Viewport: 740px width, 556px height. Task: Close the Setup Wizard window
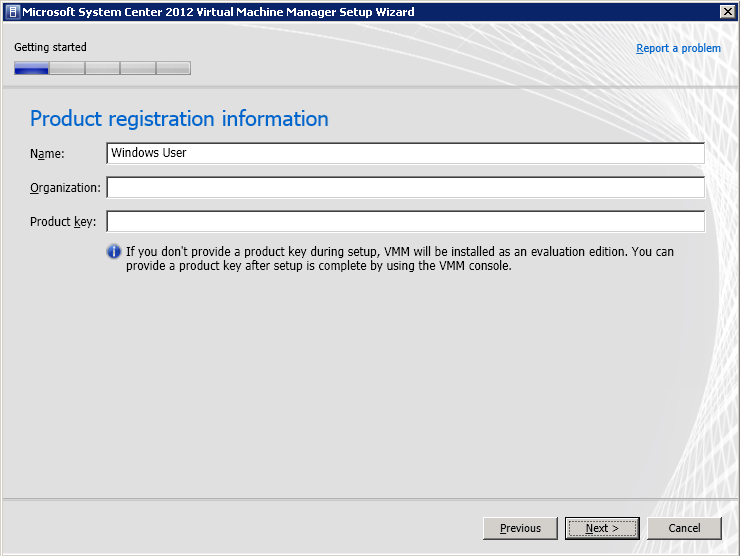(728, 11)
